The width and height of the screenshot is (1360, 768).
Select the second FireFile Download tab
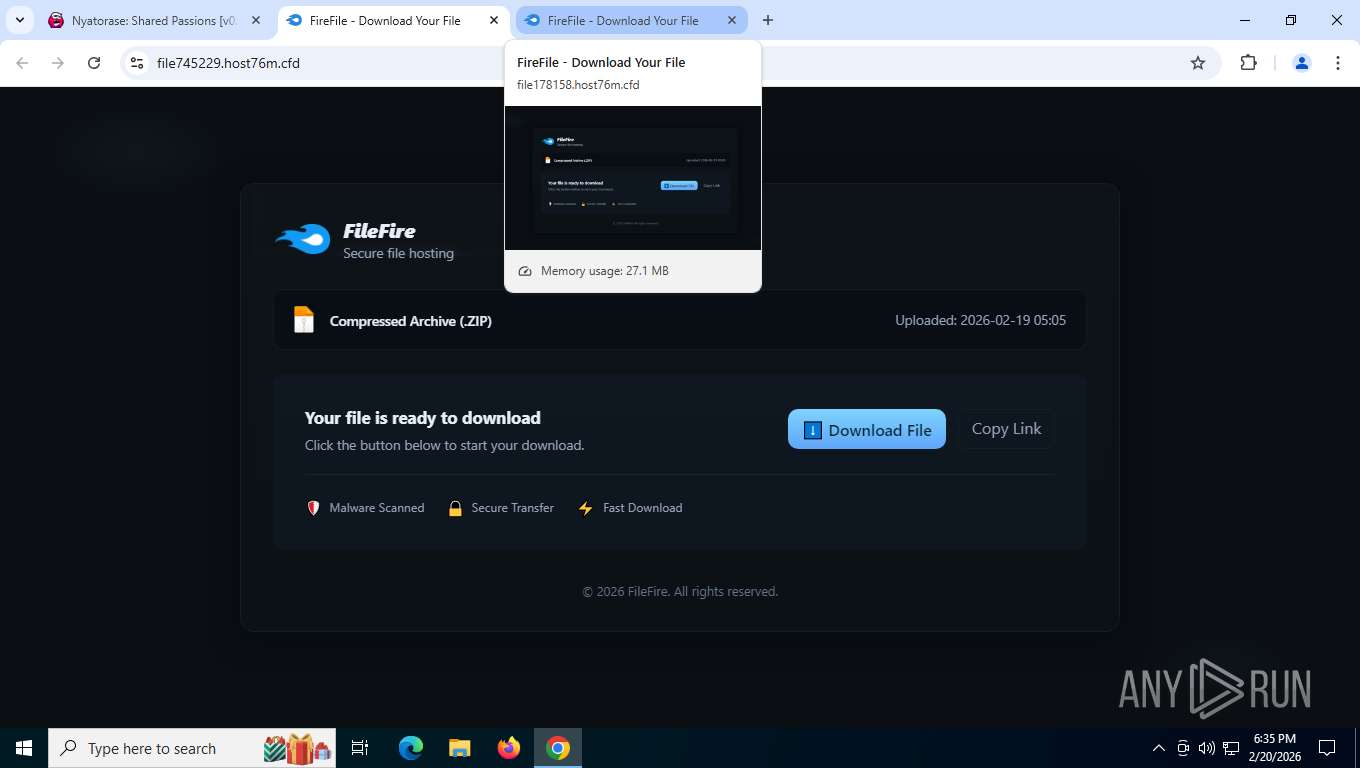[622, 20]
